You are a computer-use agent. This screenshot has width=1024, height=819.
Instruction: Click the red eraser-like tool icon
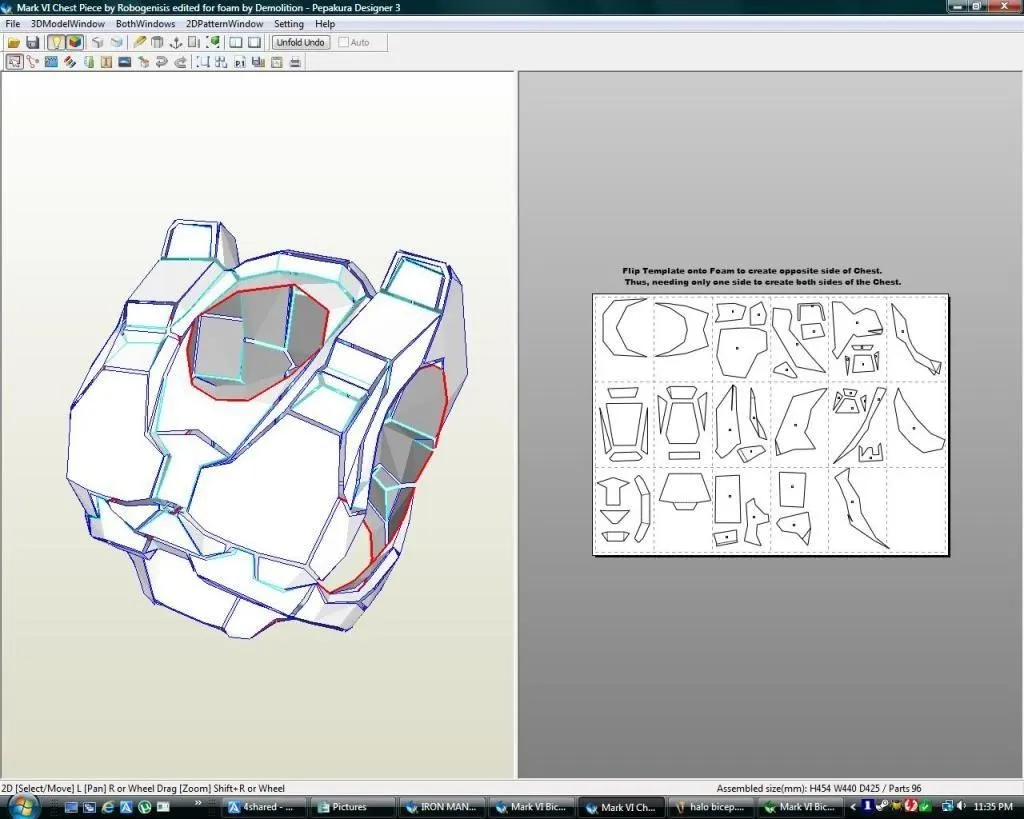pyautogui.click(x=70, y=62)
